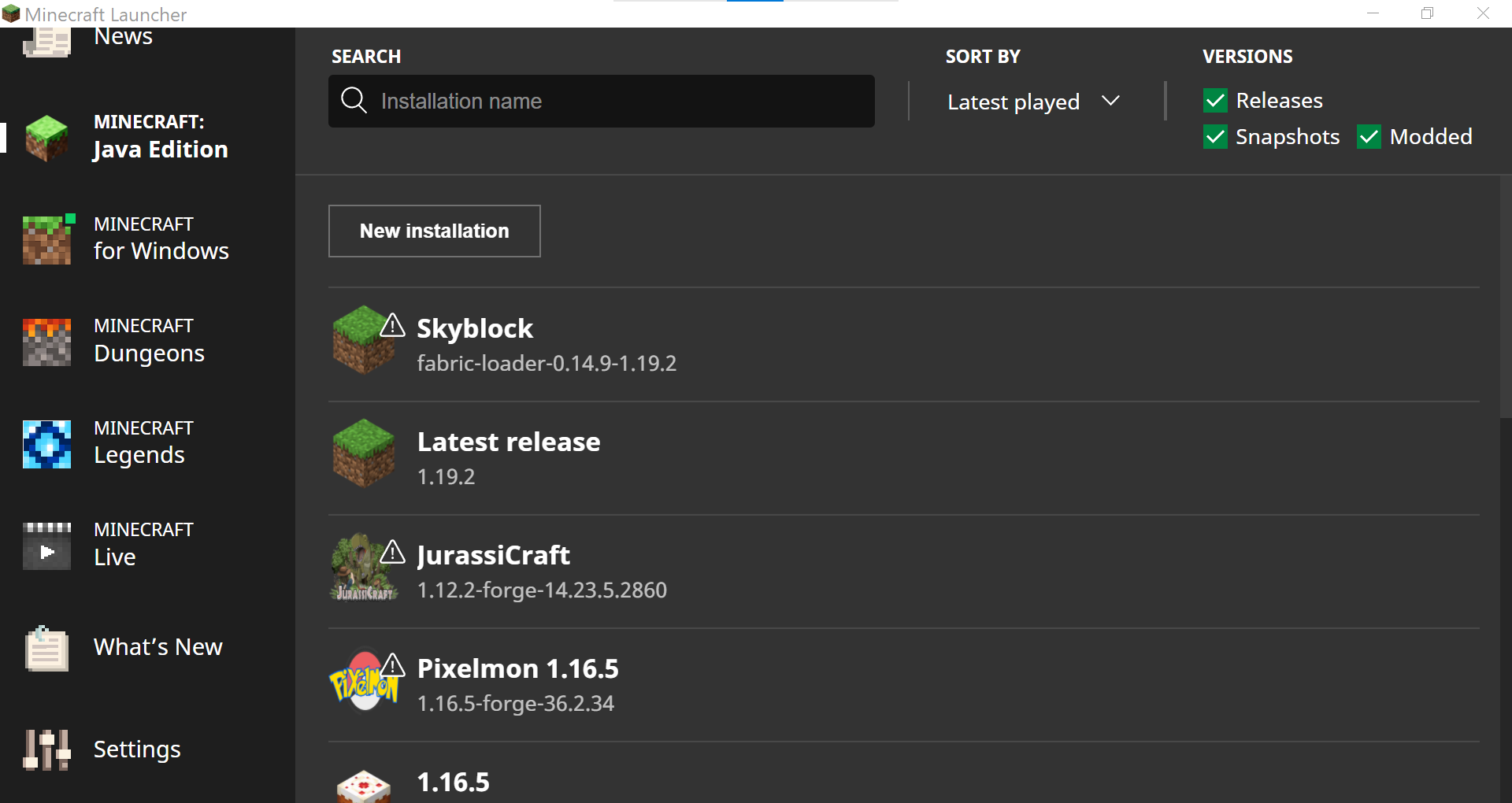This screenshot has height=803, width=1512.
Task: Open the Sort By dropdown
Action: [1033, 102]
